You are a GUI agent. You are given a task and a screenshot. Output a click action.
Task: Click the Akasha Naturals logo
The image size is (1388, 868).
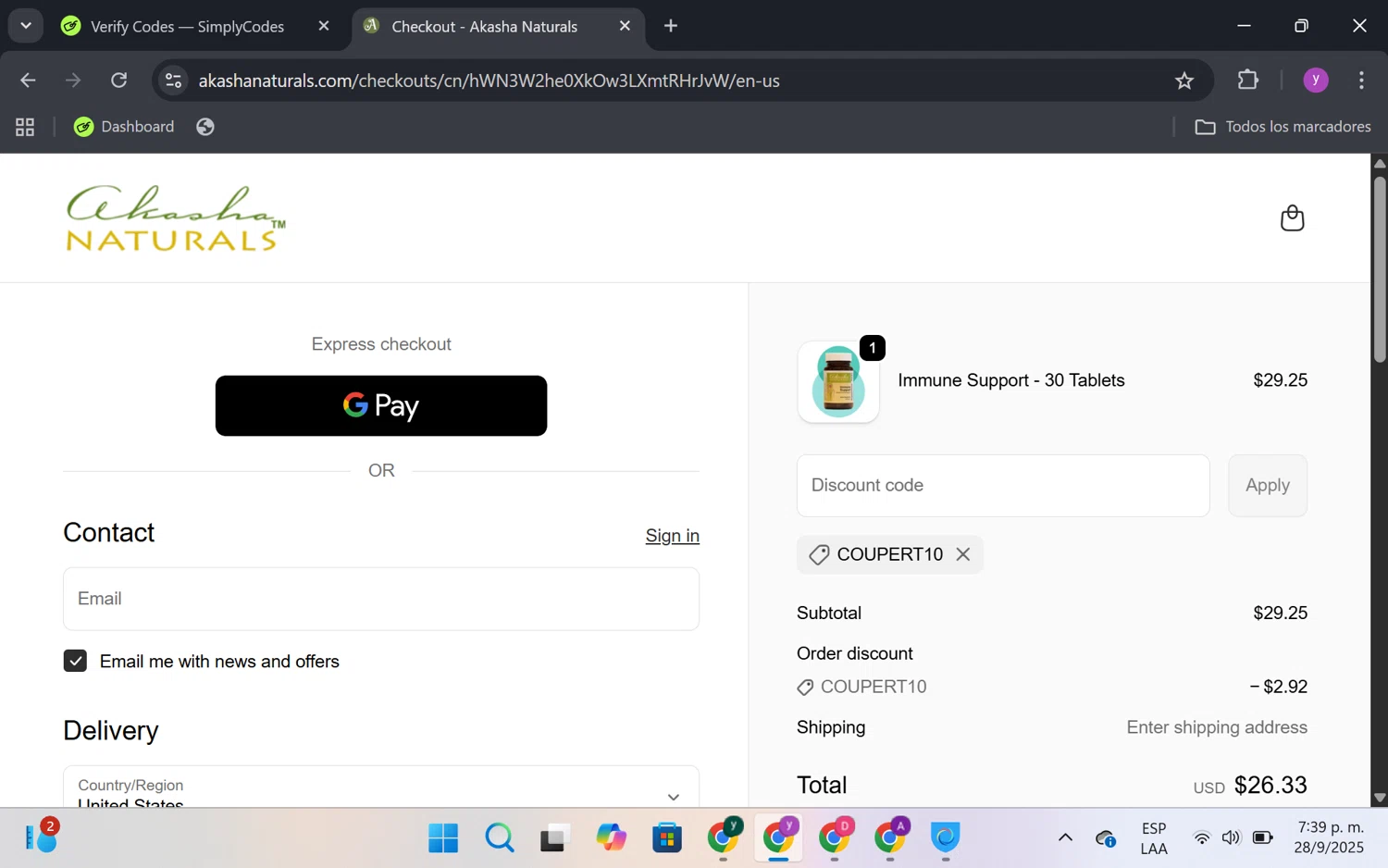coord(176,218)
